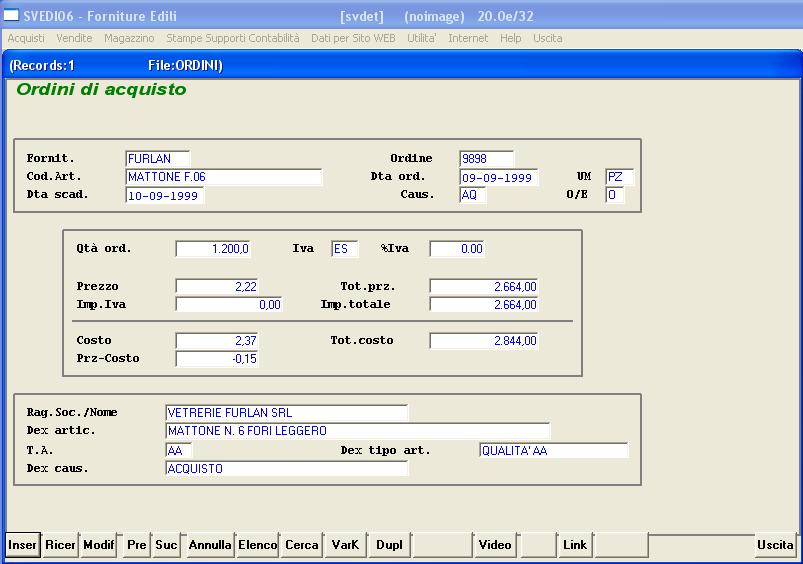This screenshot has height=564, width=803.
Task: Exit with bottom Uscita button
Action: click(775, 545)
